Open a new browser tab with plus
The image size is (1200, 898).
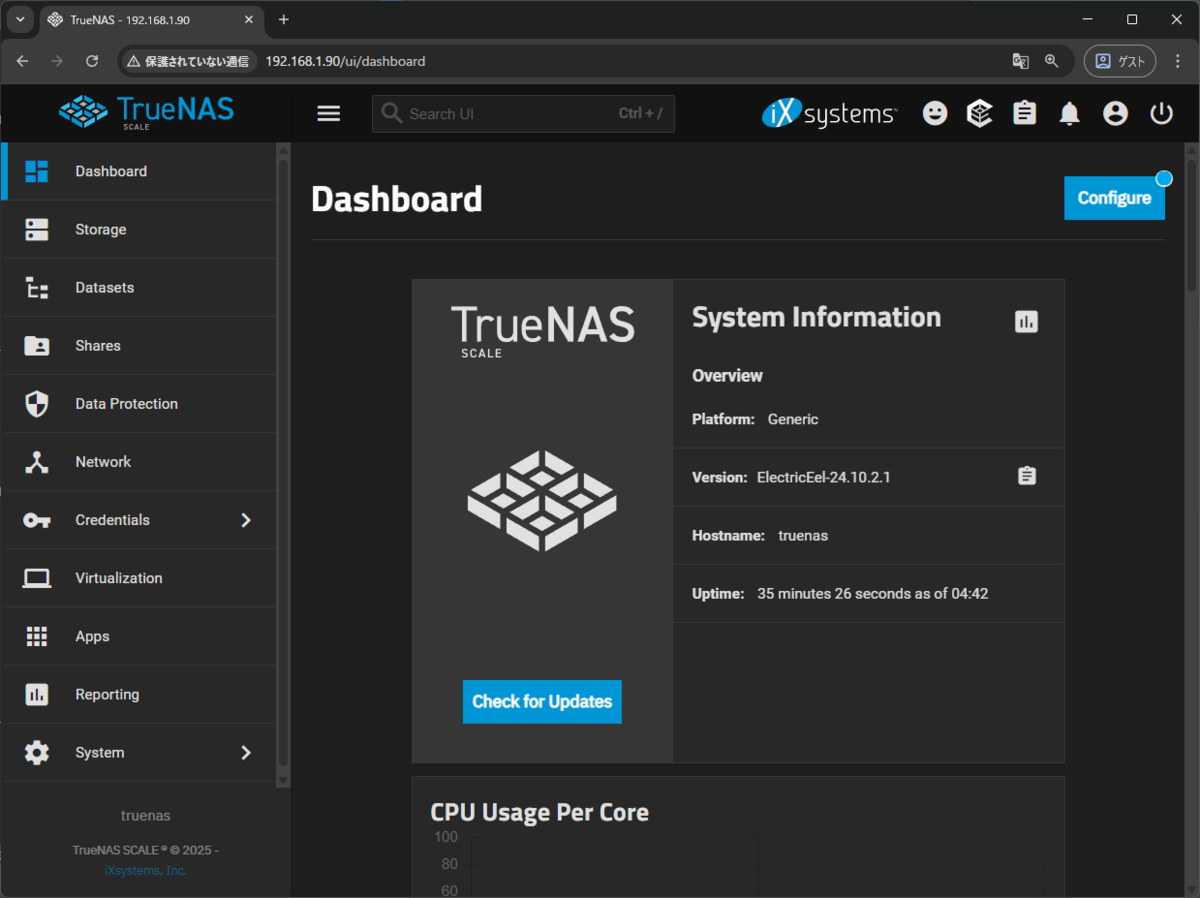click(x=284, y=19)
